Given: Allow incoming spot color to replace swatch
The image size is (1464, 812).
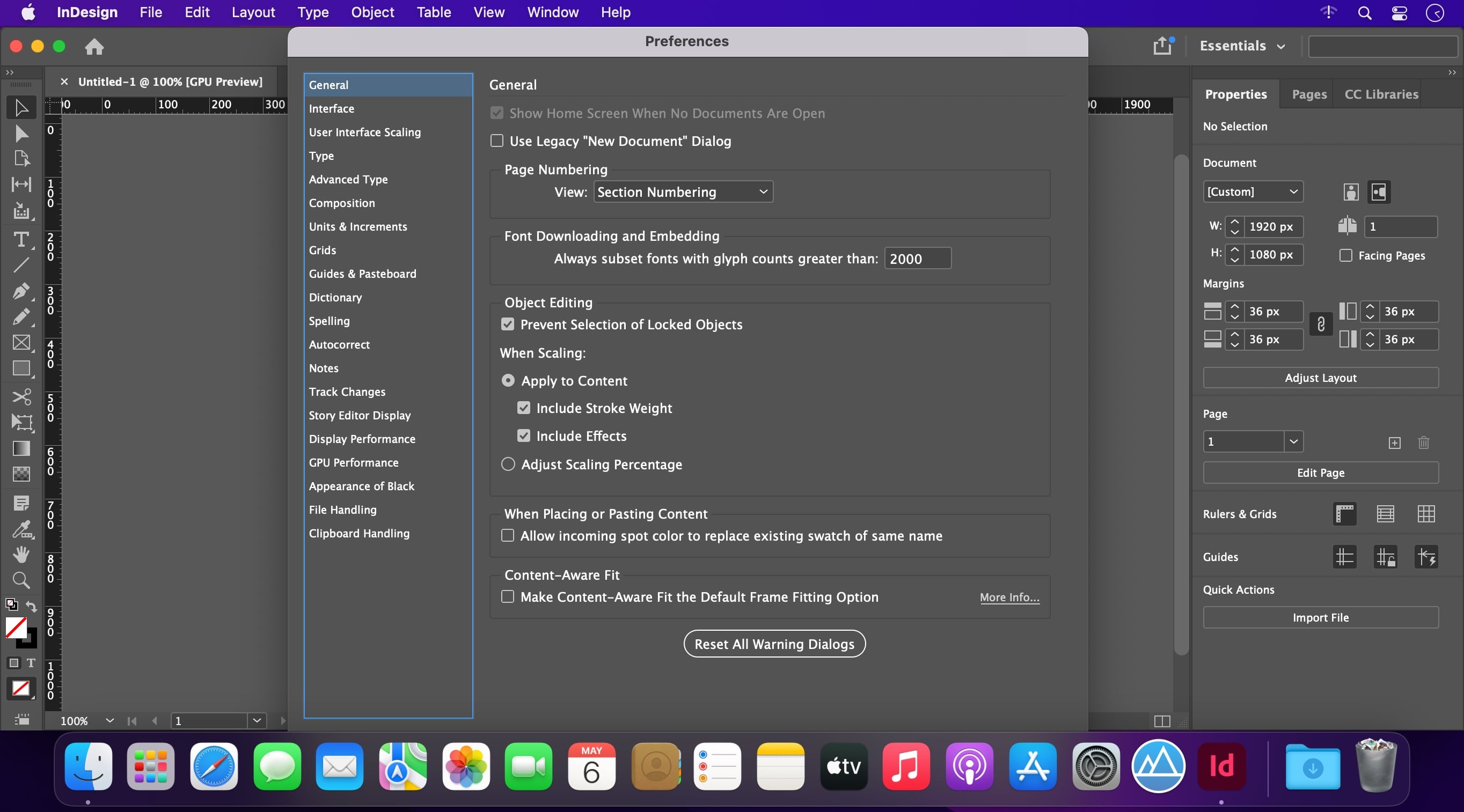Looking at the screenshot, I should tap(508, 535).
